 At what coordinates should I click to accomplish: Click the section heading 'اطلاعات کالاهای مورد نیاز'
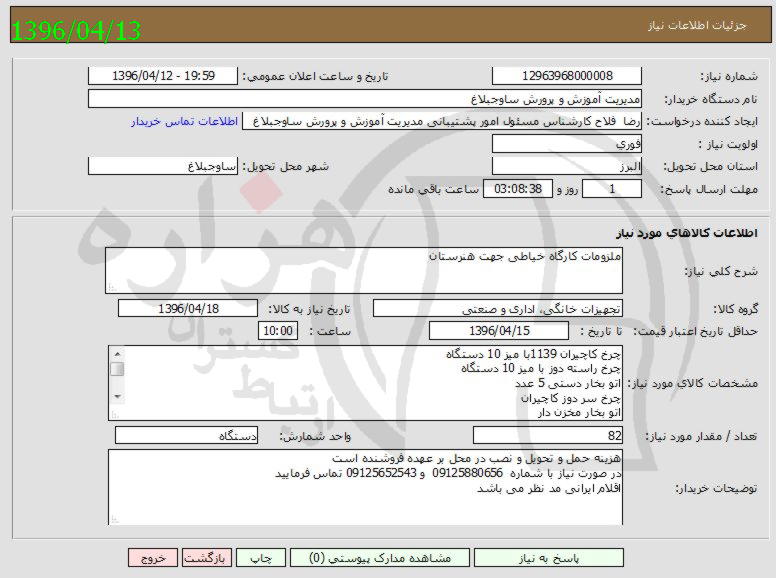pos(687,233)
